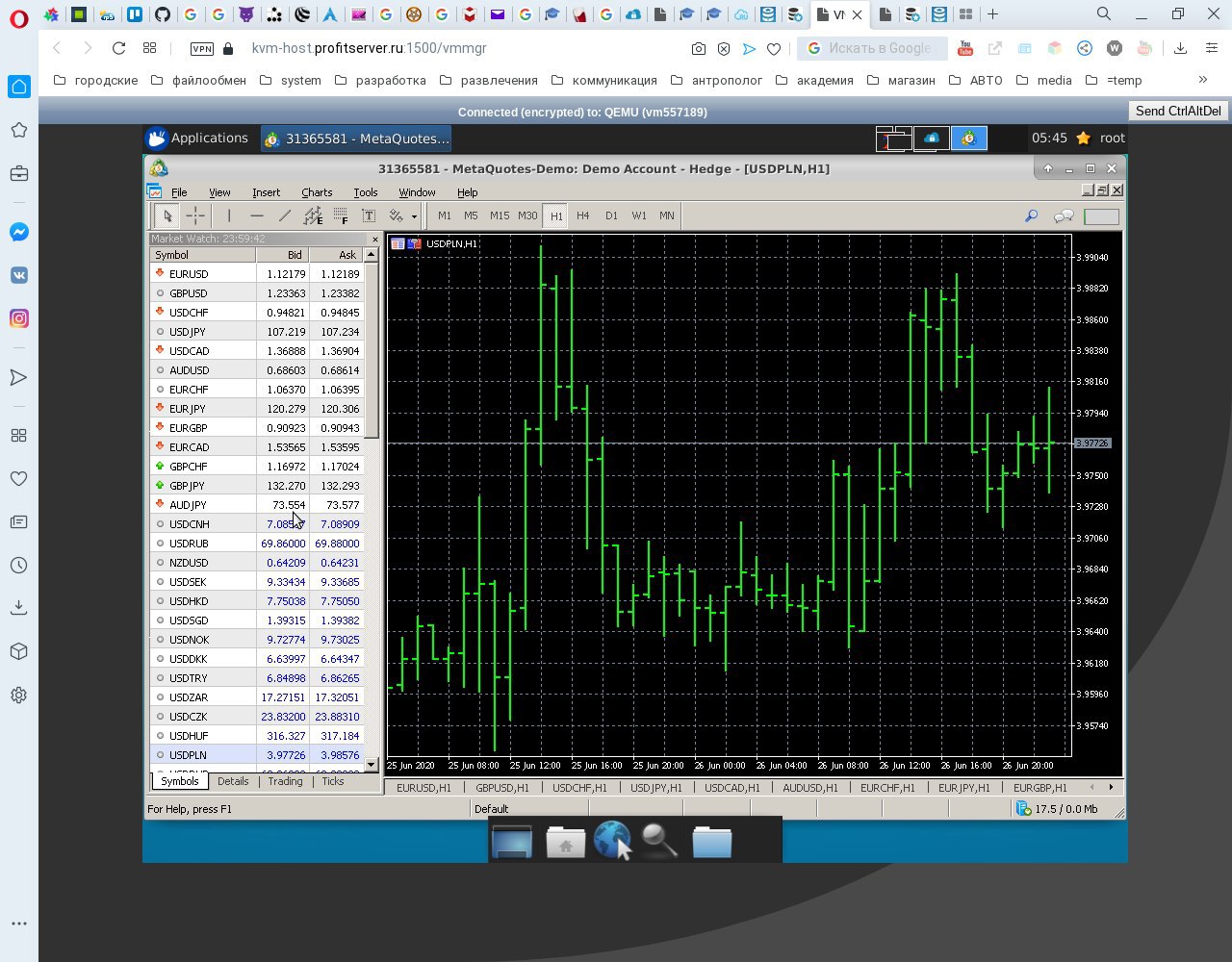Reload the page in Opera
The height and width of the screenshot is (962, 1232).
pos(118,48)
